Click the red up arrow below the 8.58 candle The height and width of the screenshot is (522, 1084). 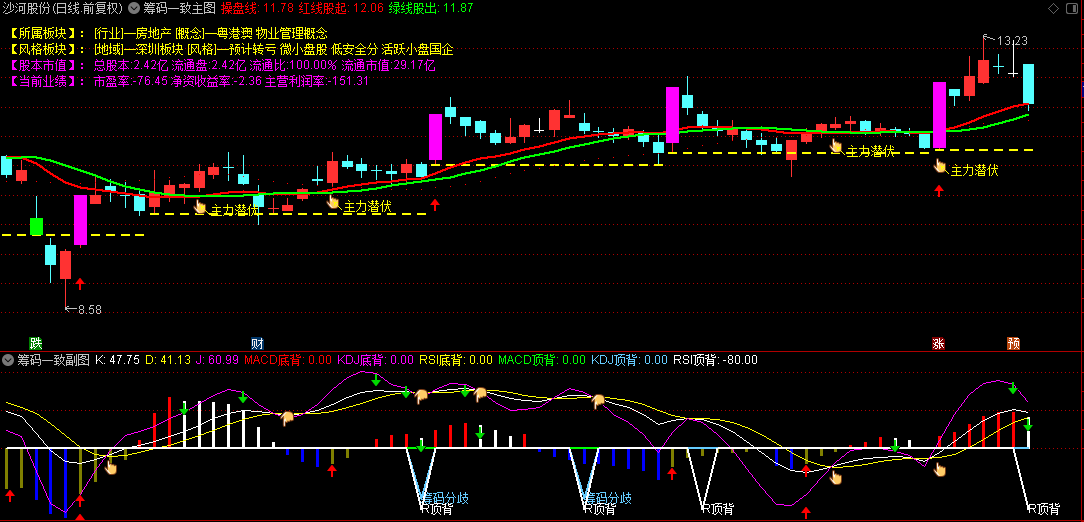[x=80, y=284]
